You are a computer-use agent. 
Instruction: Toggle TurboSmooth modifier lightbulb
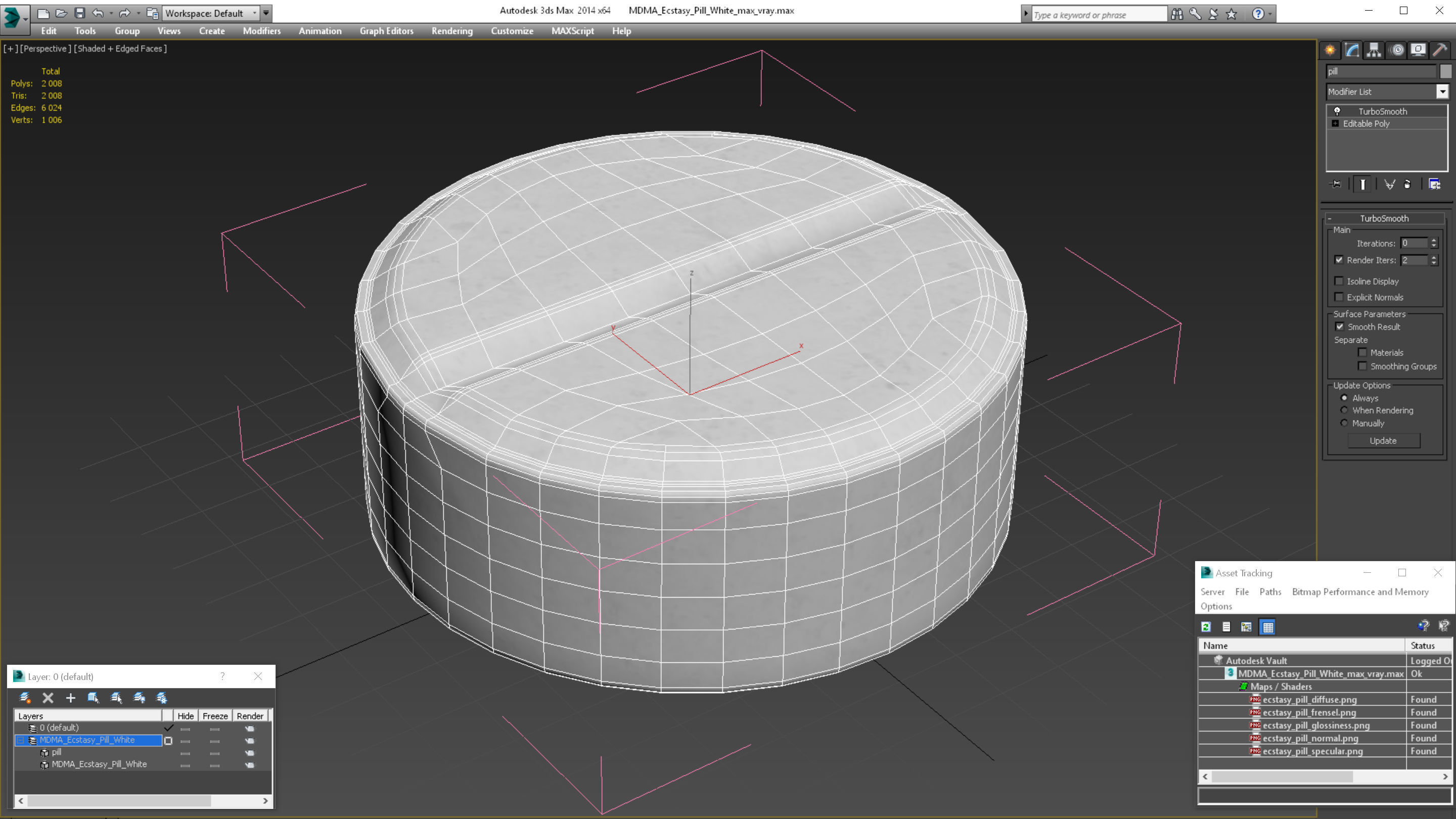point(1337,111)
